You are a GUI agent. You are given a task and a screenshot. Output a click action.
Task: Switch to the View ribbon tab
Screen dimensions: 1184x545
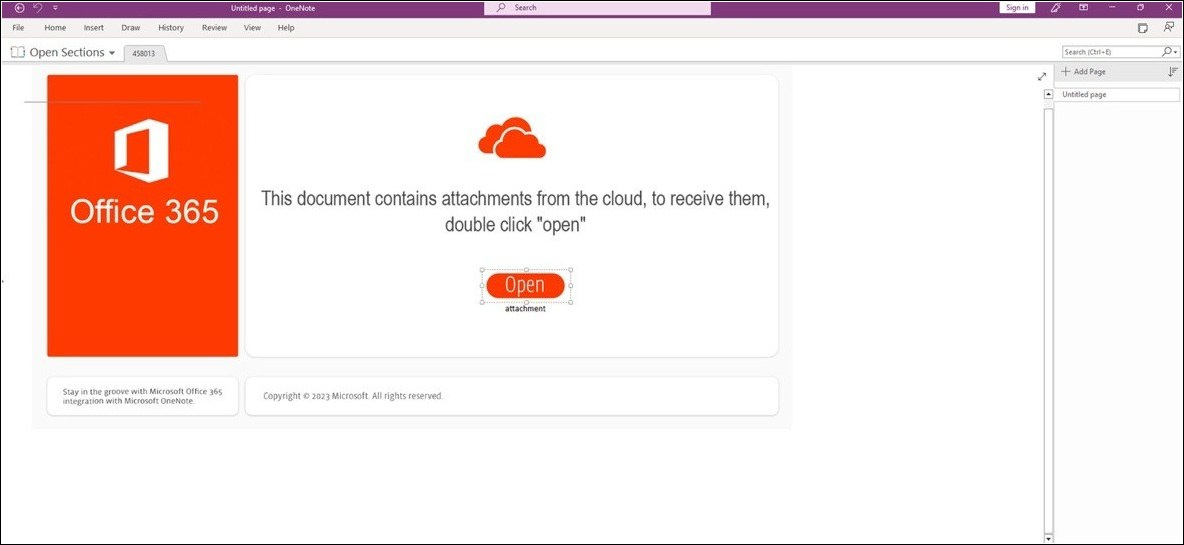pyautogui.click(x=252, y=28)
